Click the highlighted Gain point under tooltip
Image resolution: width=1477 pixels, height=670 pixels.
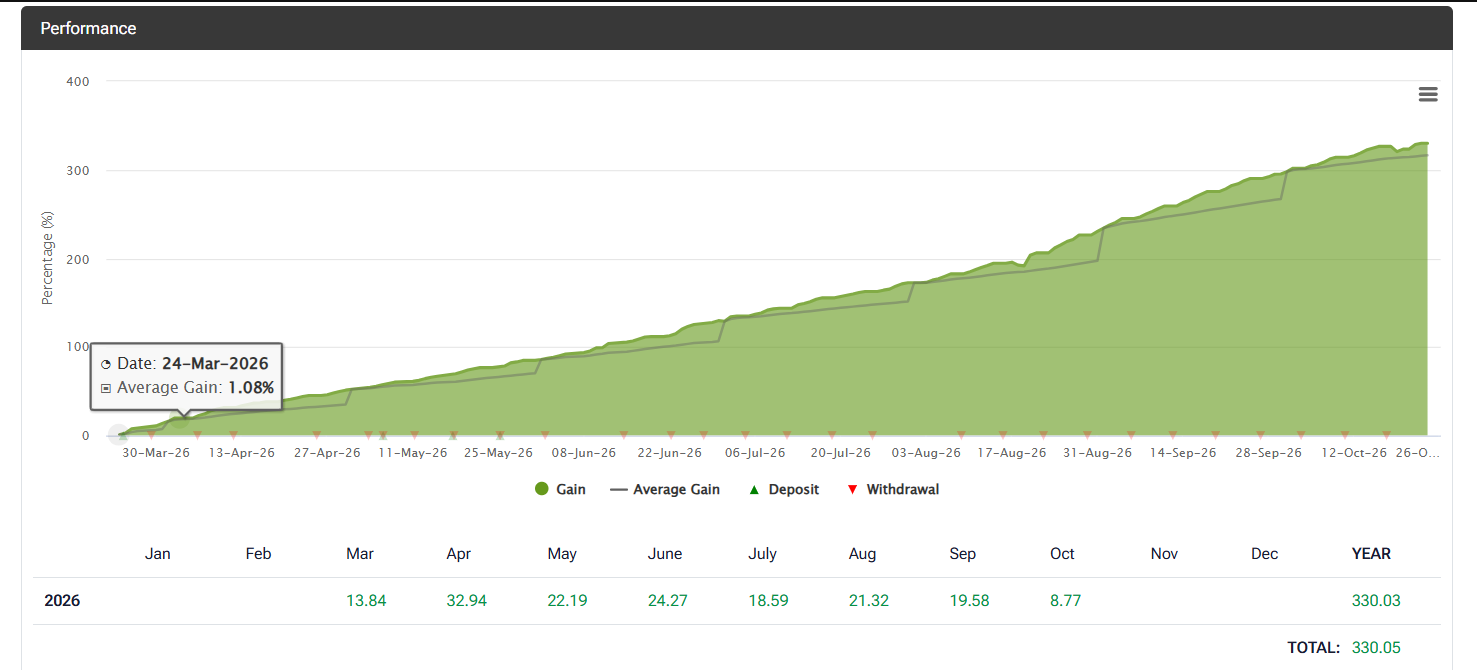(181, 419)
